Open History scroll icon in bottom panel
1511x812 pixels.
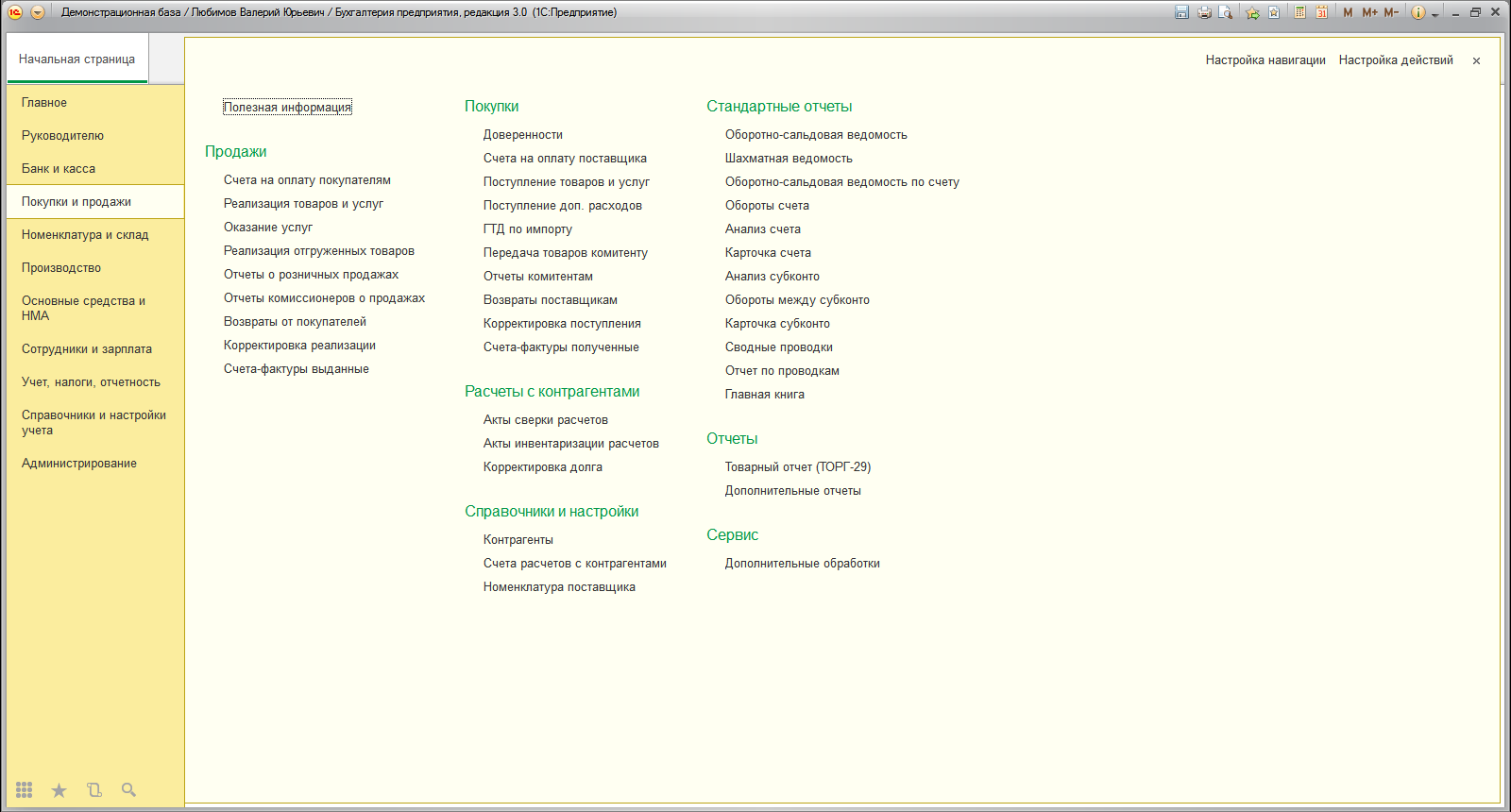(x=94, y=789)
